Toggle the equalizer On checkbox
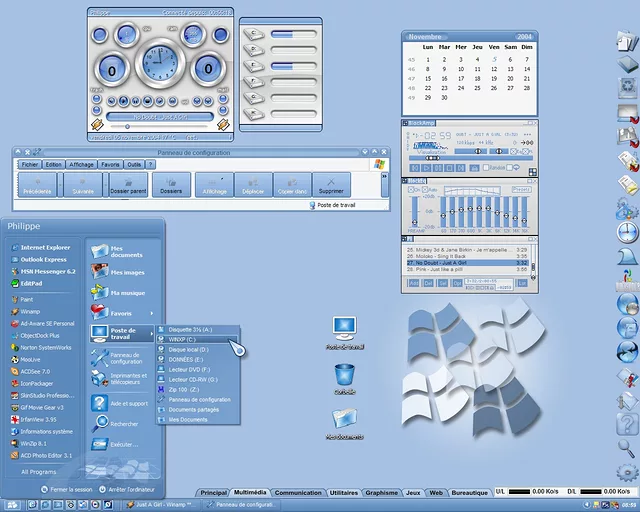This screenshot has width=640, height=512. tap(410, 188)
